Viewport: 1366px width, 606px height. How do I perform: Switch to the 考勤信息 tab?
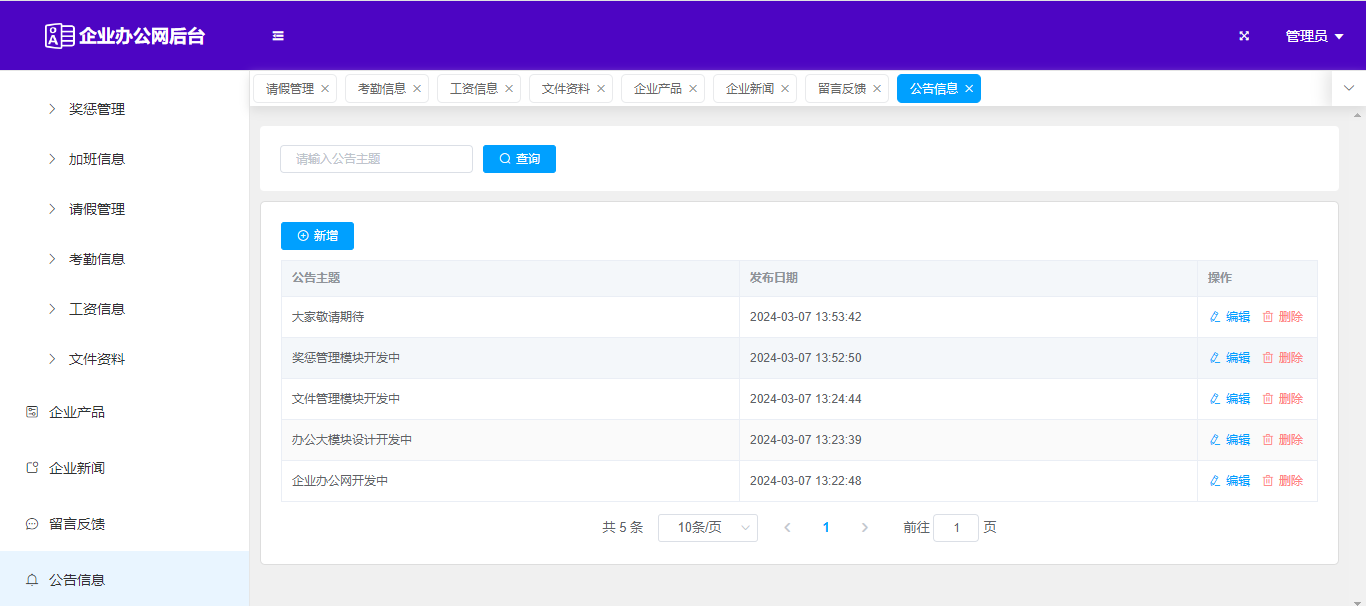pyautogui.click(x=381, y=89)
